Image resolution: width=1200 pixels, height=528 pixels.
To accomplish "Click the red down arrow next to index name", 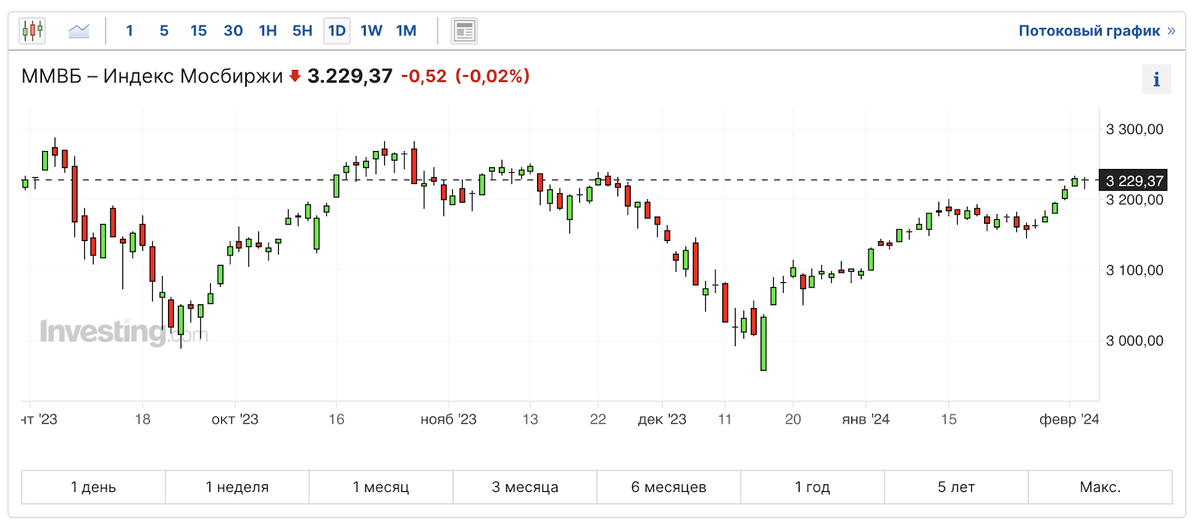I will [295, 76].
